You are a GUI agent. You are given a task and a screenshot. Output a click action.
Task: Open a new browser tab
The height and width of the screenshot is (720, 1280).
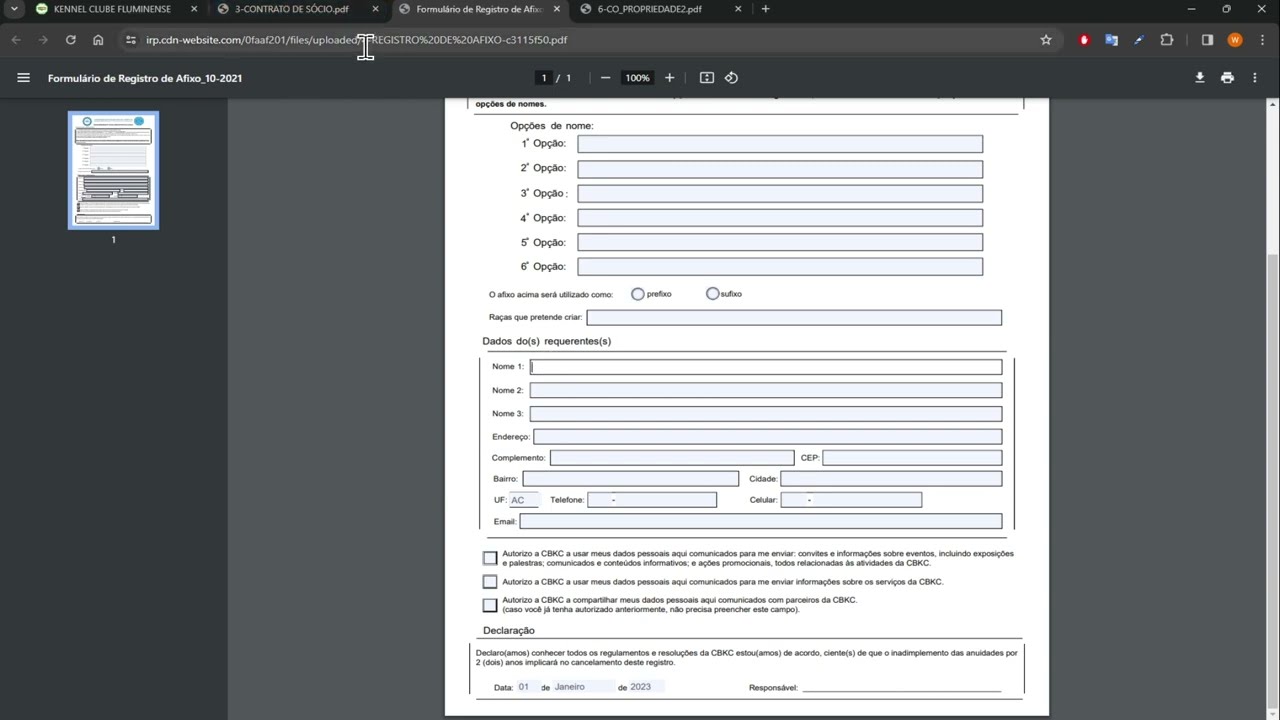point(765,9)
